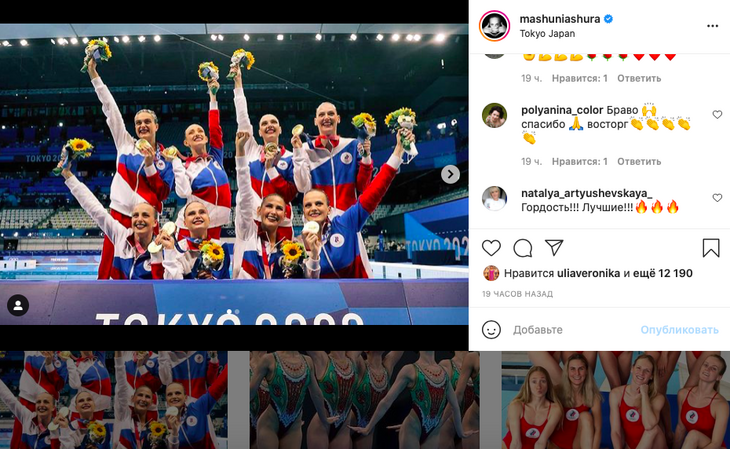Like the post with heart icon
This screenshot has height=449, width=730.
click(x=491, y=248)
